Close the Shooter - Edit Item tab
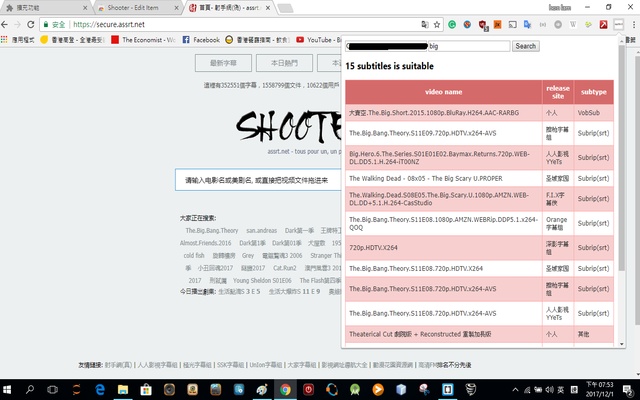Viewport: 640px width, 400px height. [x=176, y=8]
